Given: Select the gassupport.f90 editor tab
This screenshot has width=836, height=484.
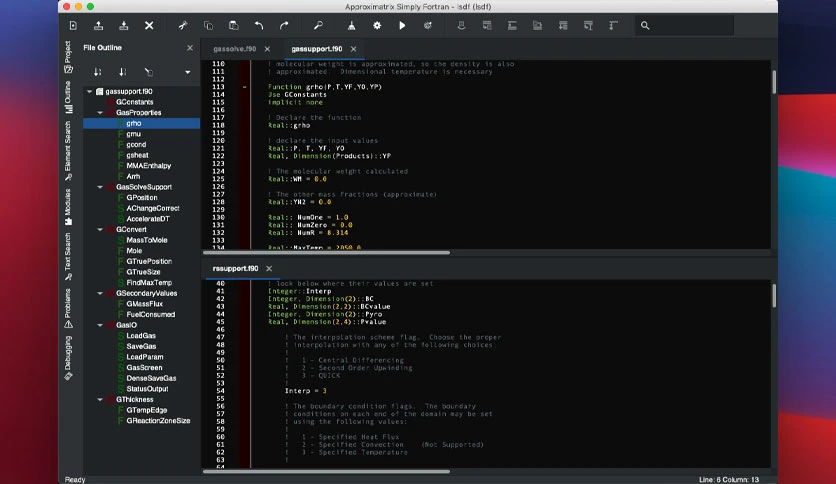Looking at the screenshot, I should [x=317, y=49].
